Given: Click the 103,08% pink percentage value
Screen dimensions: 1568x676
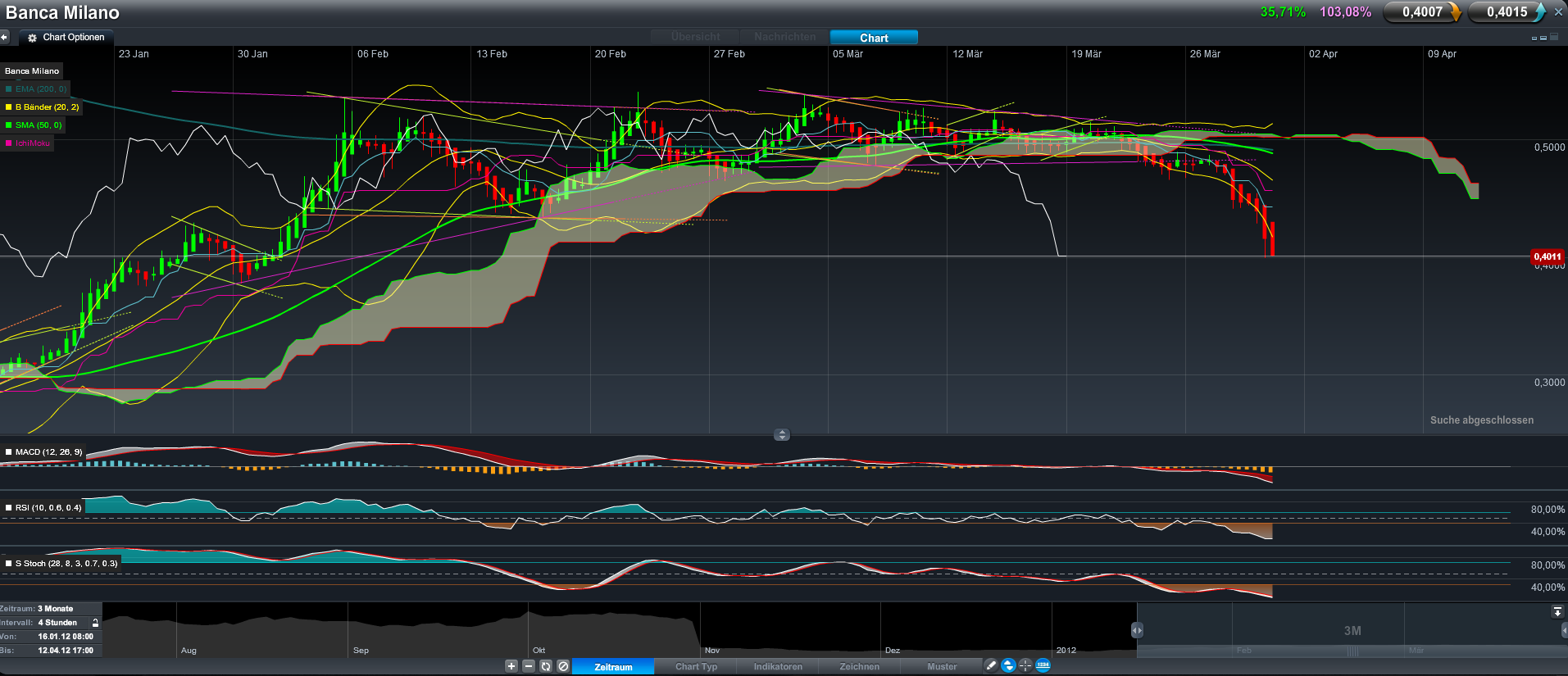Looking at the screenshot, I should 1345,12.
